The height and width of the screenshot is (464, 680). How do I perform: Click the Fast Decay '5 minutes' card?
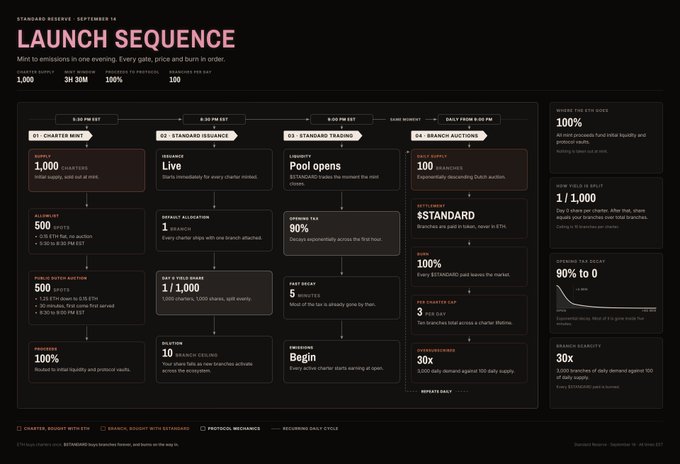[342, 297]
